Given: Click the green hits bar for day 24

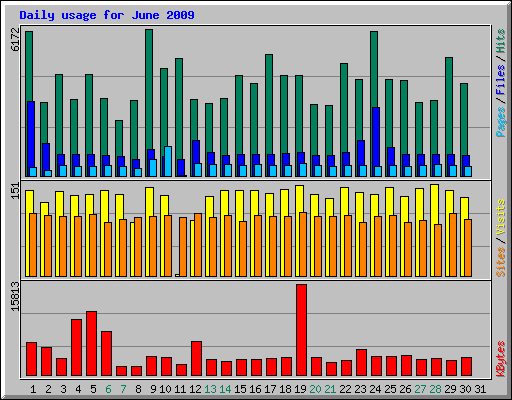Looking at the screenshot, I should pos(374,69).
